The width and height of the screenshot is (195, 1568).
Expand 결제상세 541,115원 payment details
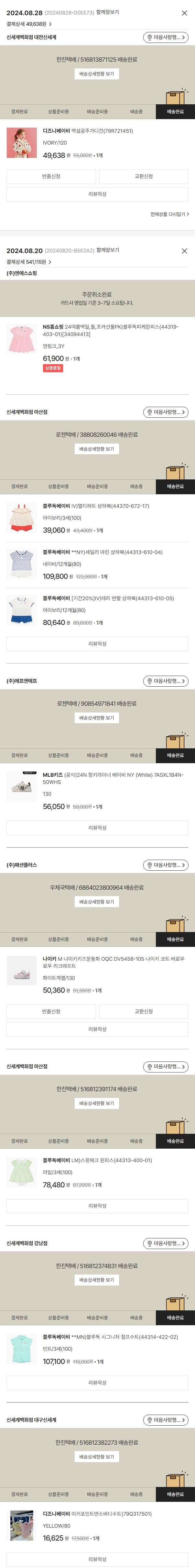[x=29, y=262]
